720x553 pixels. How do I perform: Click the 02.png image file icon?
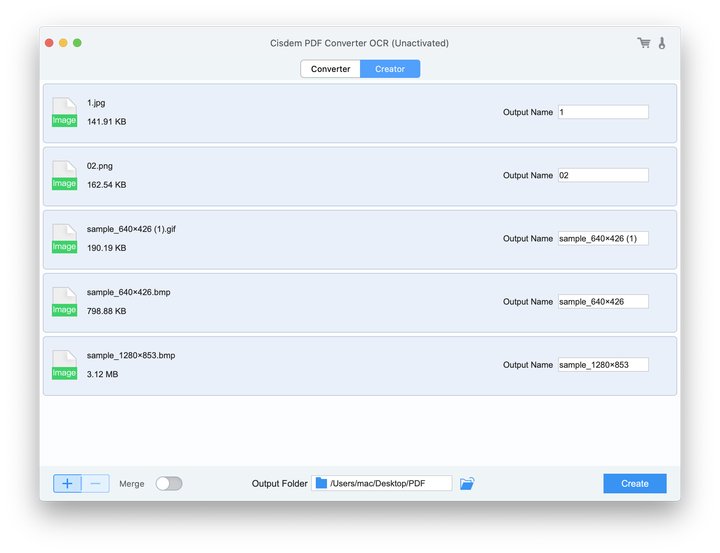click(x=64, y=175)
